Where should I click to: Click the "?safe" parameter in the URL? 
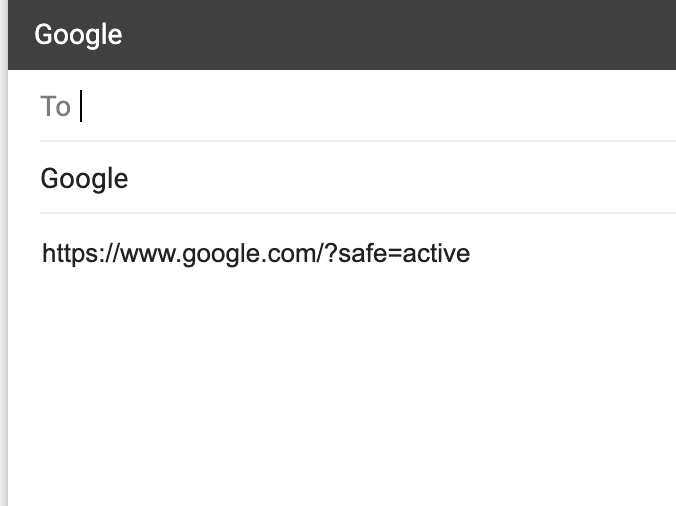coord(358,254)
